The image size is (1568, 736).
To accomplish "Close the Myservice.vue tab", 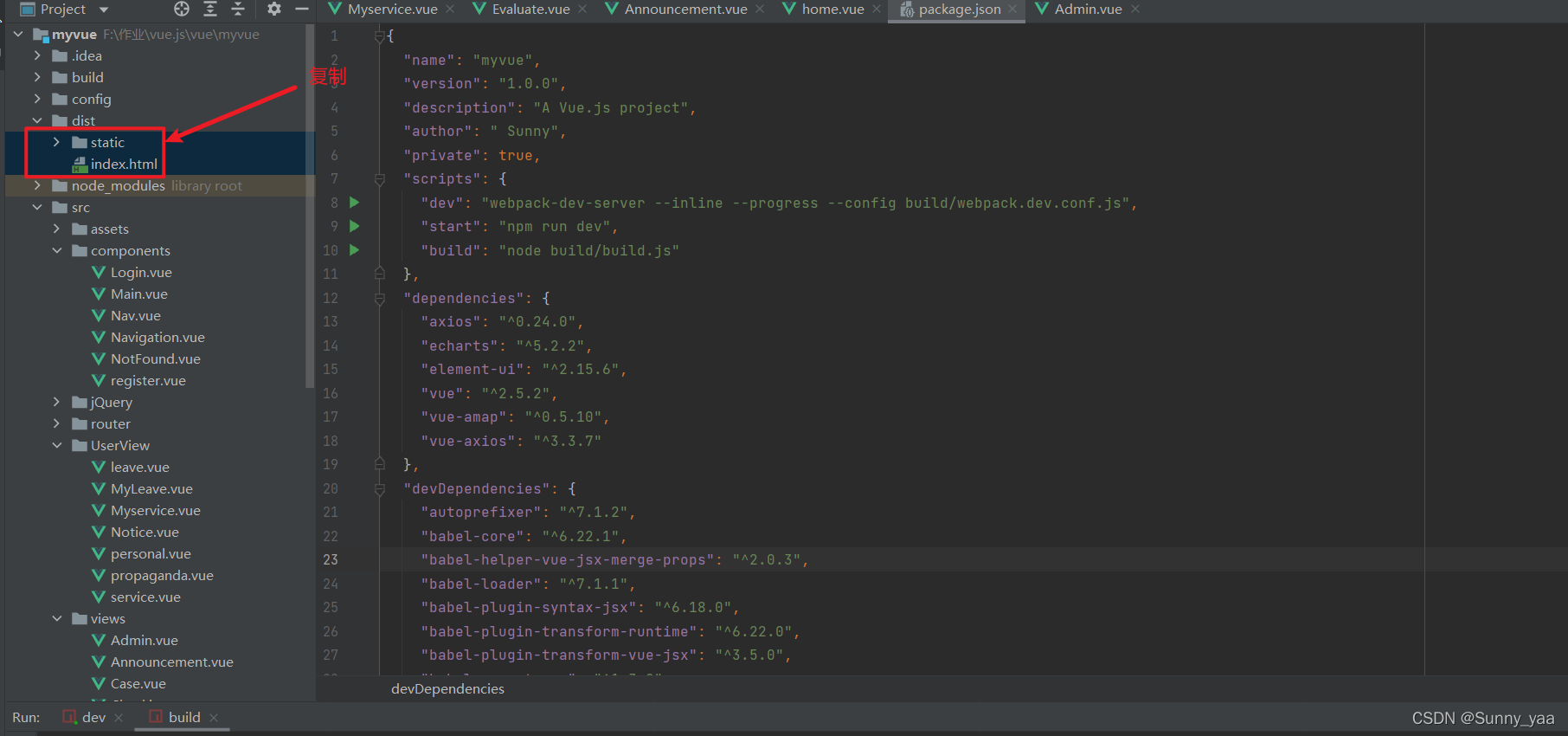I will coord(450,10).
